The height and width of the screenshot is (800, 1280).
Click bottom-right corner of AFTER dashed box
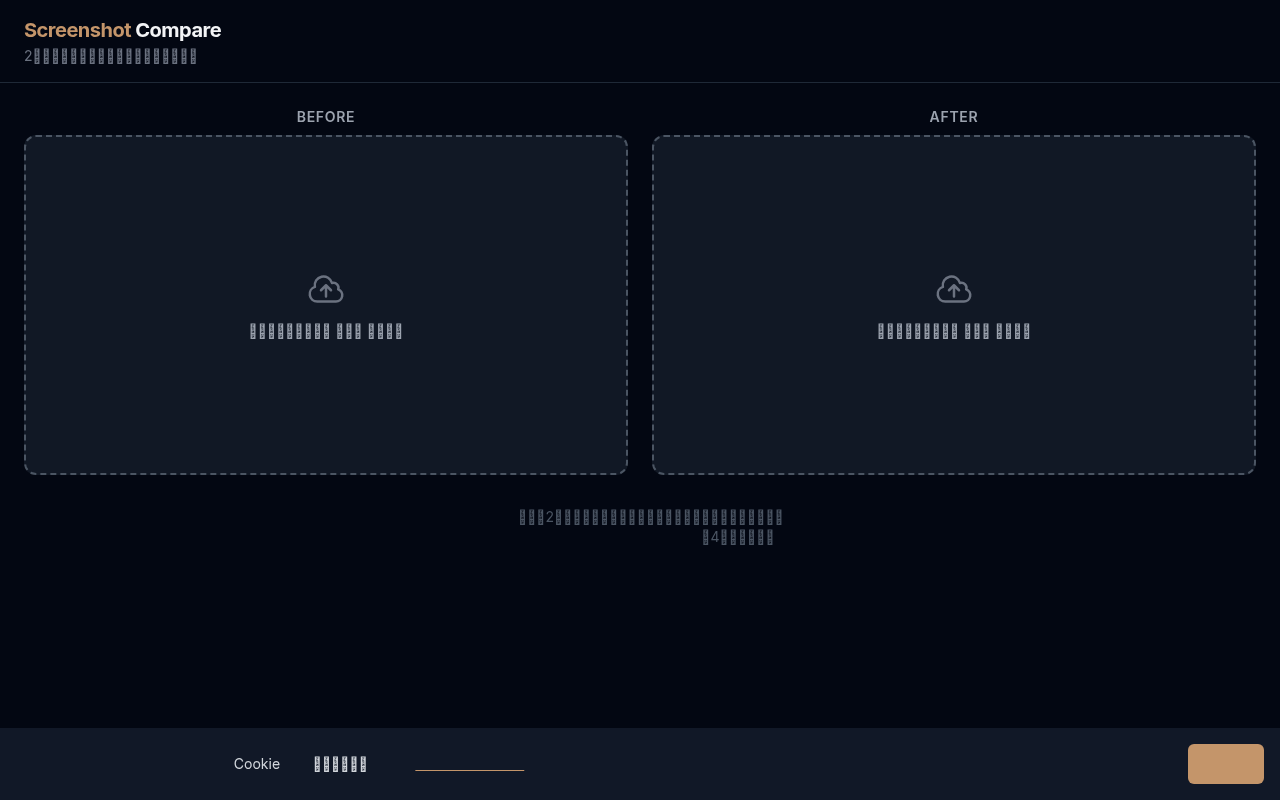[1252, 471]
